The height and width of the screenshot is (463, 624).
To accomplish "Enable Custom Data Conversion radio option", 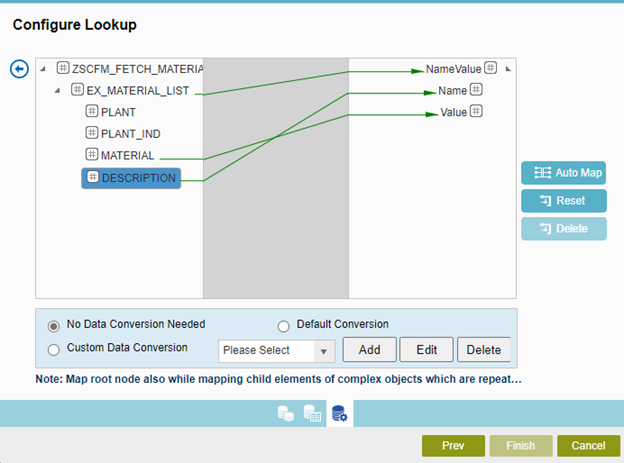I will (x=54, y=349).
